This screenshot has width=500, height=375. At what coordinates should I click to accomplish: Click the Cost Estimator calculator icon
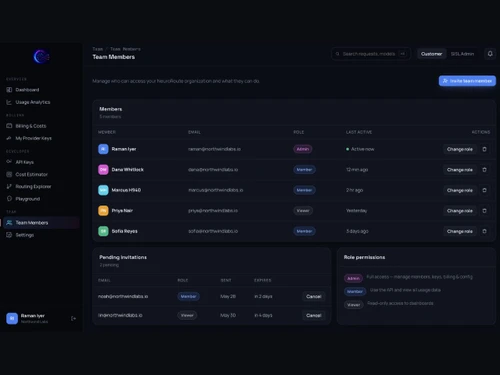pos(9,174)
